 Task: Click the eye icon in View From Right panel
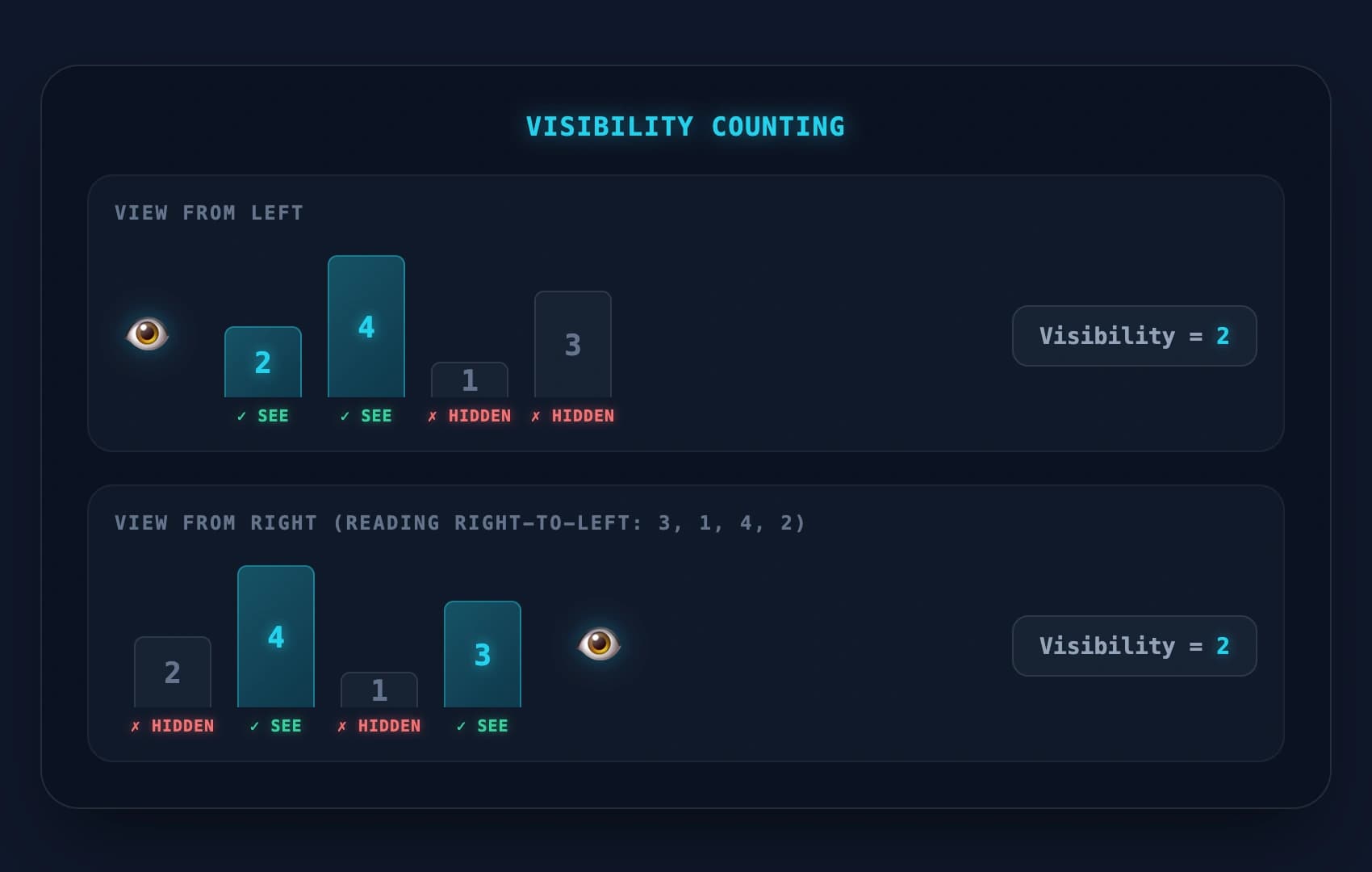[x=599, y=644]
